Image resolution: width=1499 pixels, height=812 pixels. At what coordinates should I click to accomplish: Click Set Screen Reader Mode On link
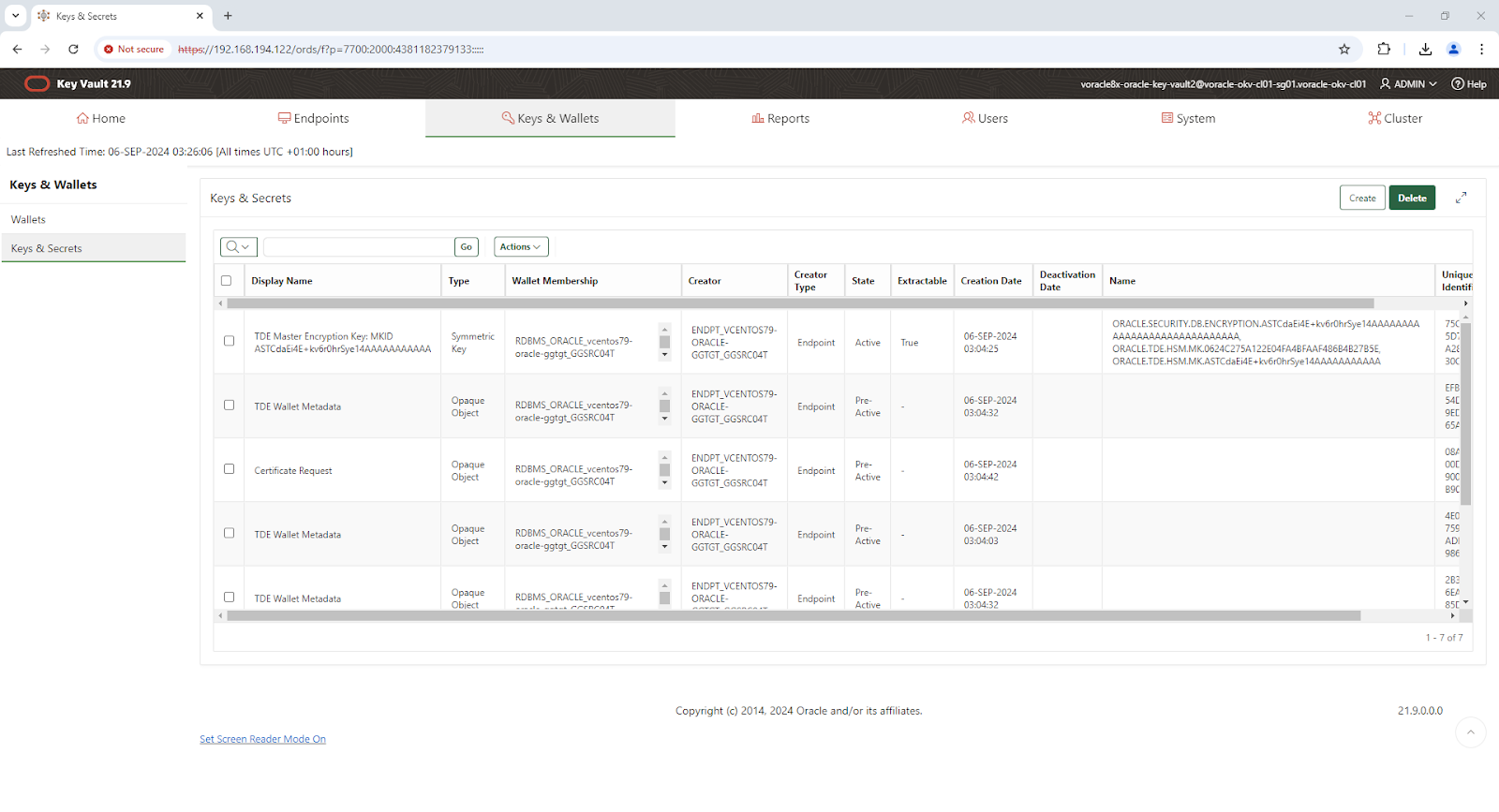(x=262, y=739)
